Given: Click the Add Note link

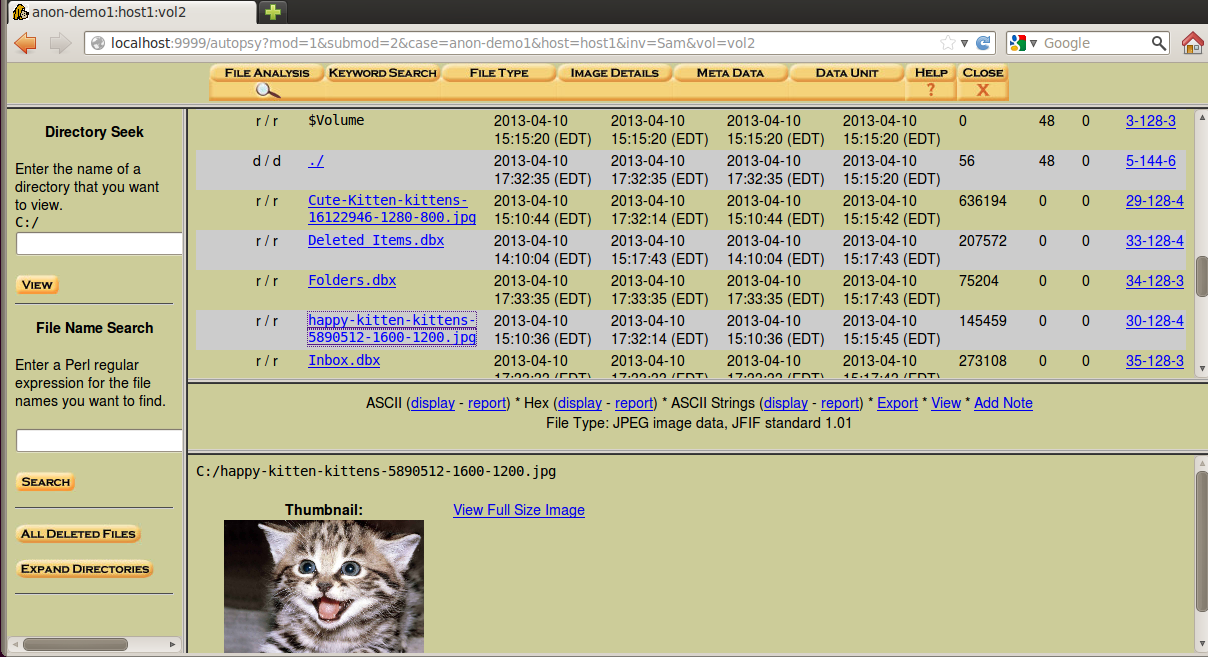Looking at the screenshot, I should (x=1003, y=403).
